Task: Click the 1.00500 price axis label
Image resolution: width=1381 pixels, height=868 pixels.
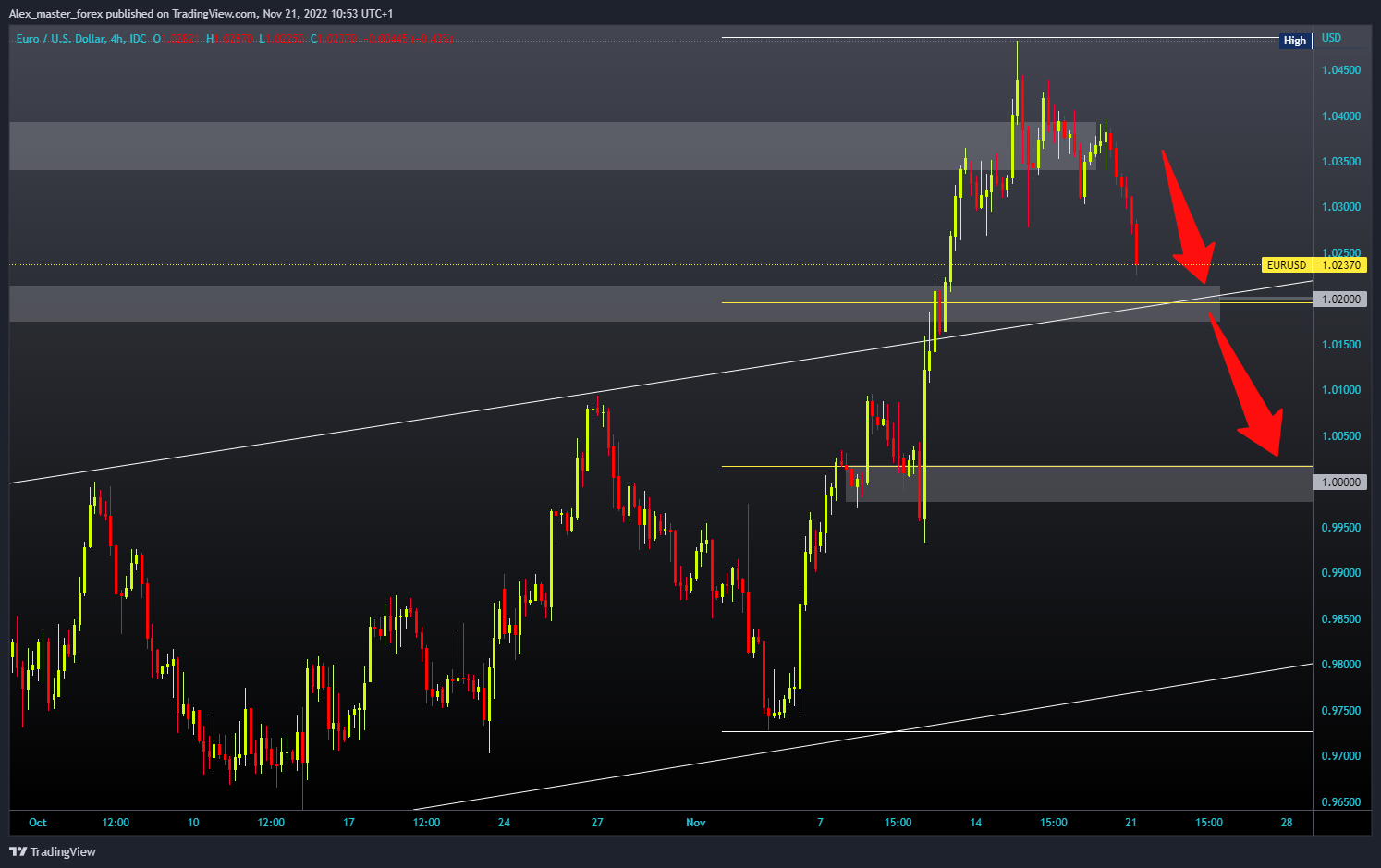Action: pos(1340,436)
